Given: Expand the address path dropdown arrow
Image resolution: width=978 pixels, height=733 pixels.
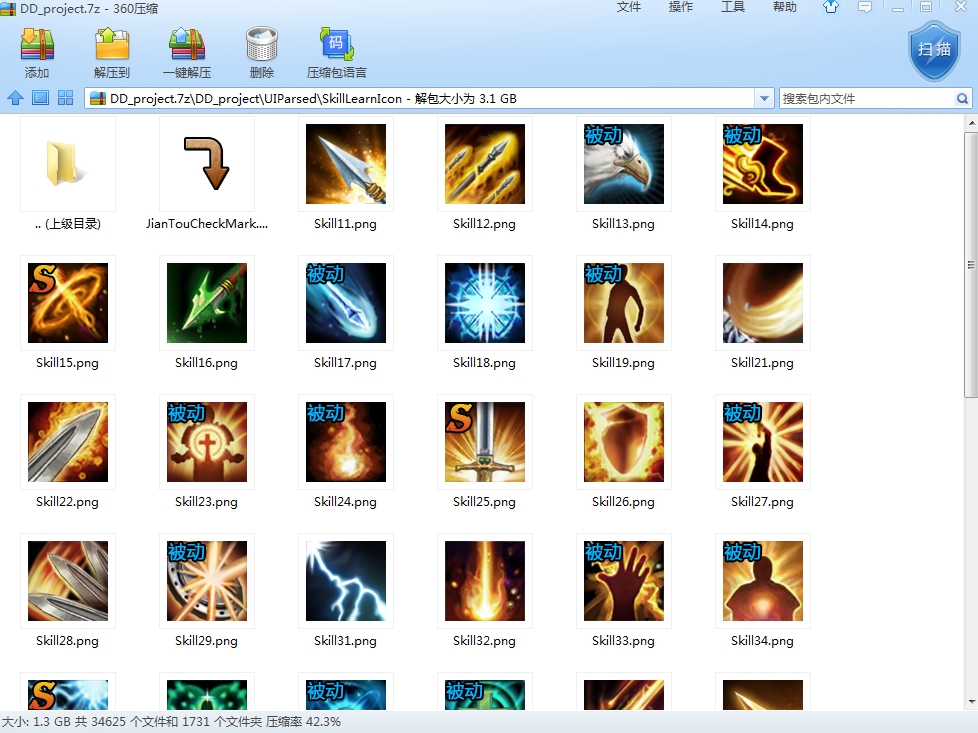Looking at the screenshot, I should pyautogui.click(x=765, y=99).
